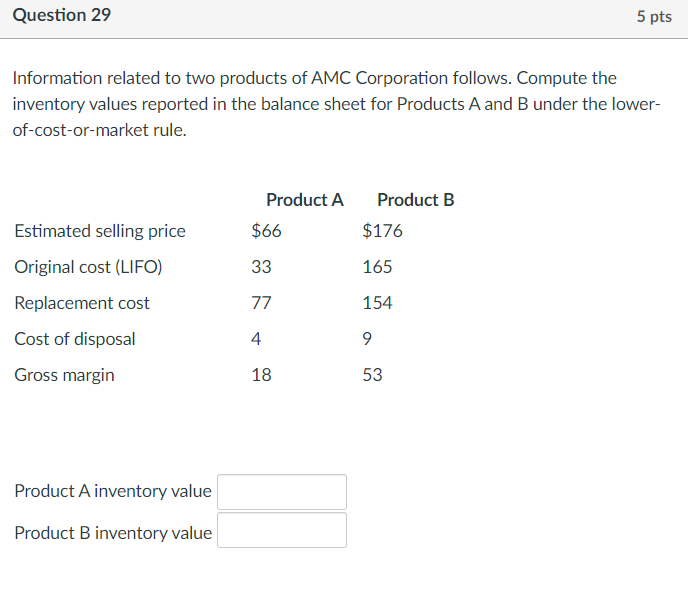Click the 165 original cost value
Screen dimensions: 688x592
click(x=377, y=267)
